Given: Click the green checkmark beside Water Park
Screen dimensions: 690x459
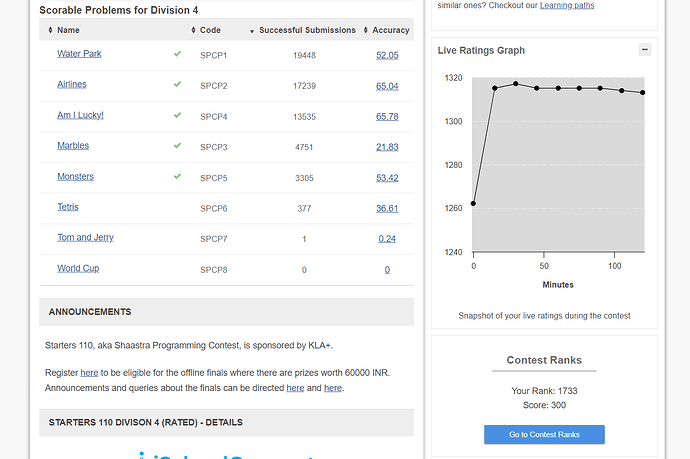Looking at the screenshot, I should pos(177,54).
